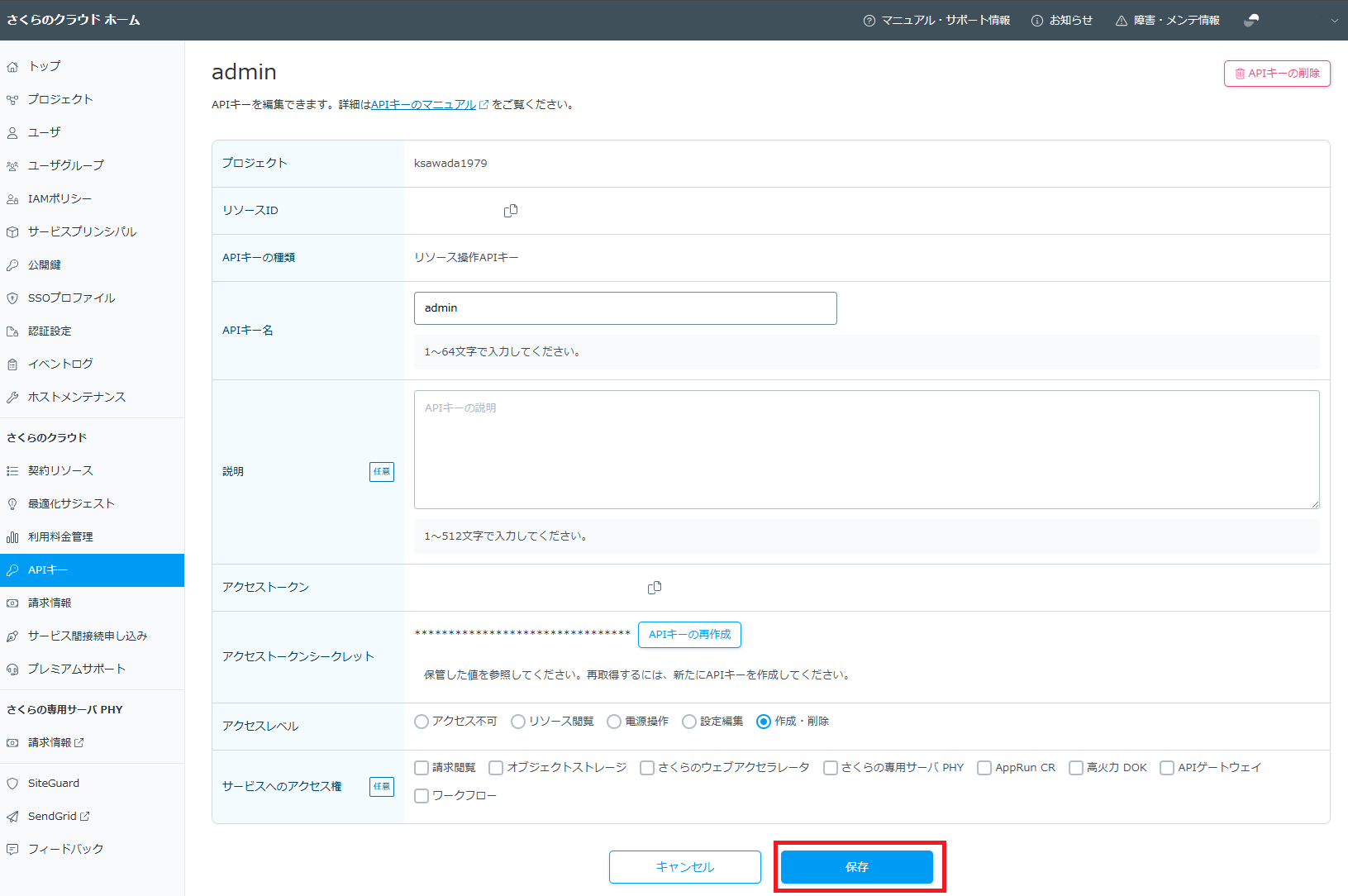Click the SiteGuard shield icon
This screenshot has height=896, width=1348.
point(12,784)
